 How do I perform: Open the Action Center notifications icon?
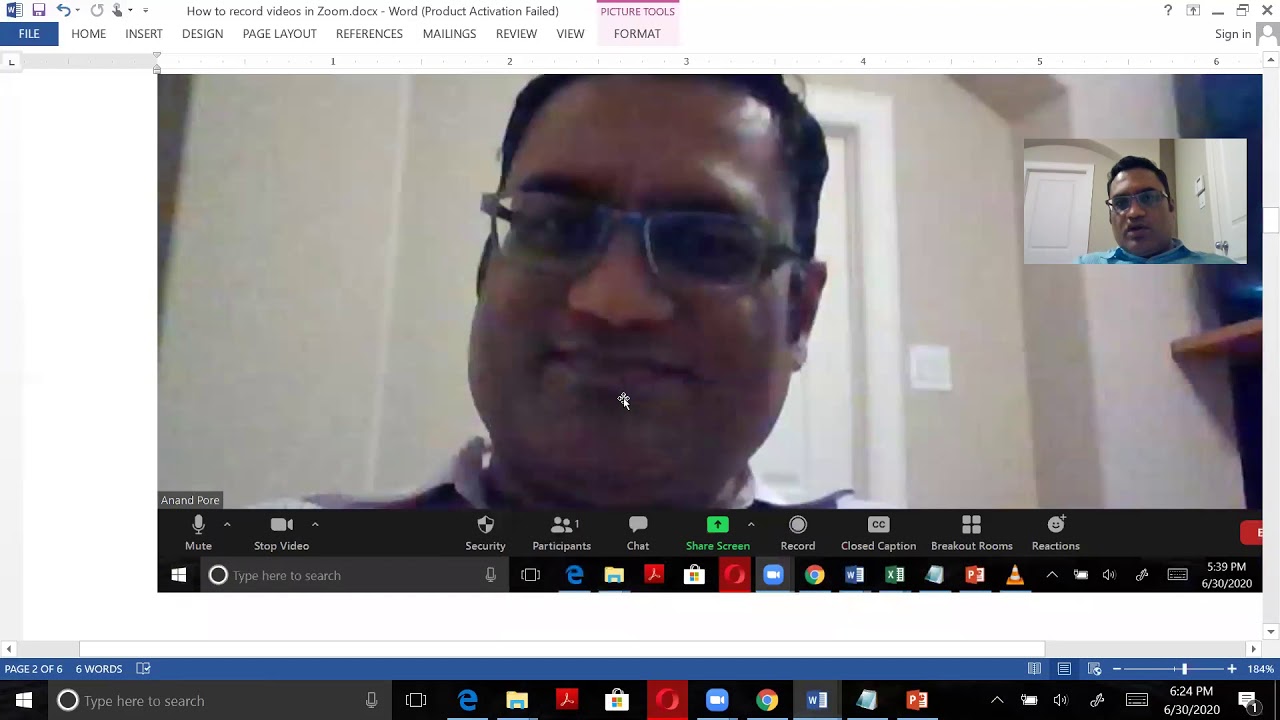(x=1247, y=700)
